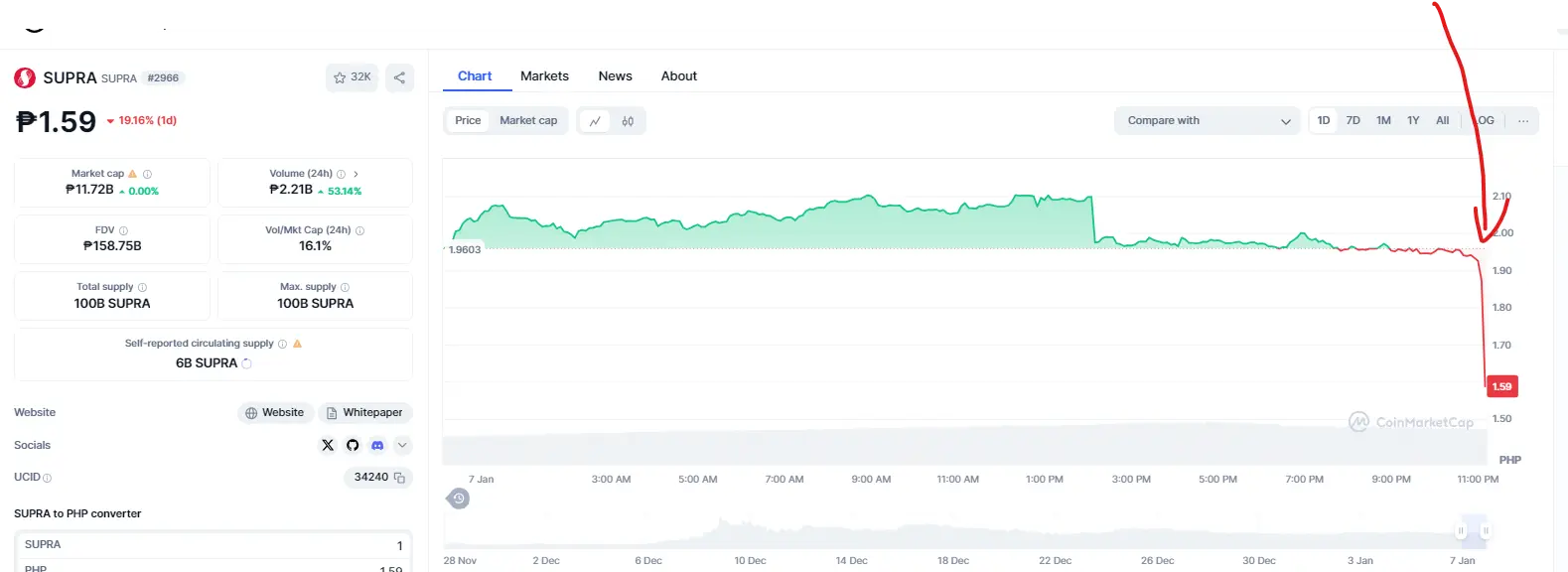This screenshot has height=572, width=1568.
Task: Open the SUPRA GitHub link
Action: tap(353, 445)
